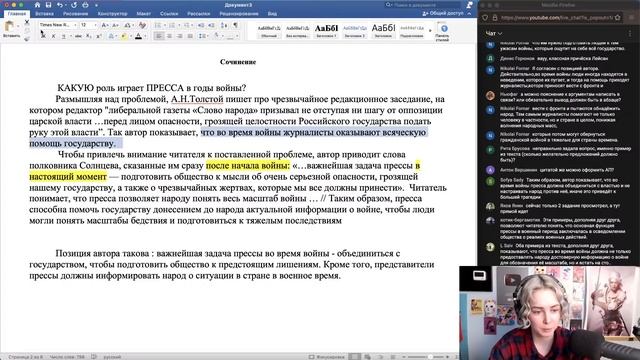The height and width of the screenshot is (360, 640).
Task: Click the Home icon in Word title bar
Action: tap(37, 5)
